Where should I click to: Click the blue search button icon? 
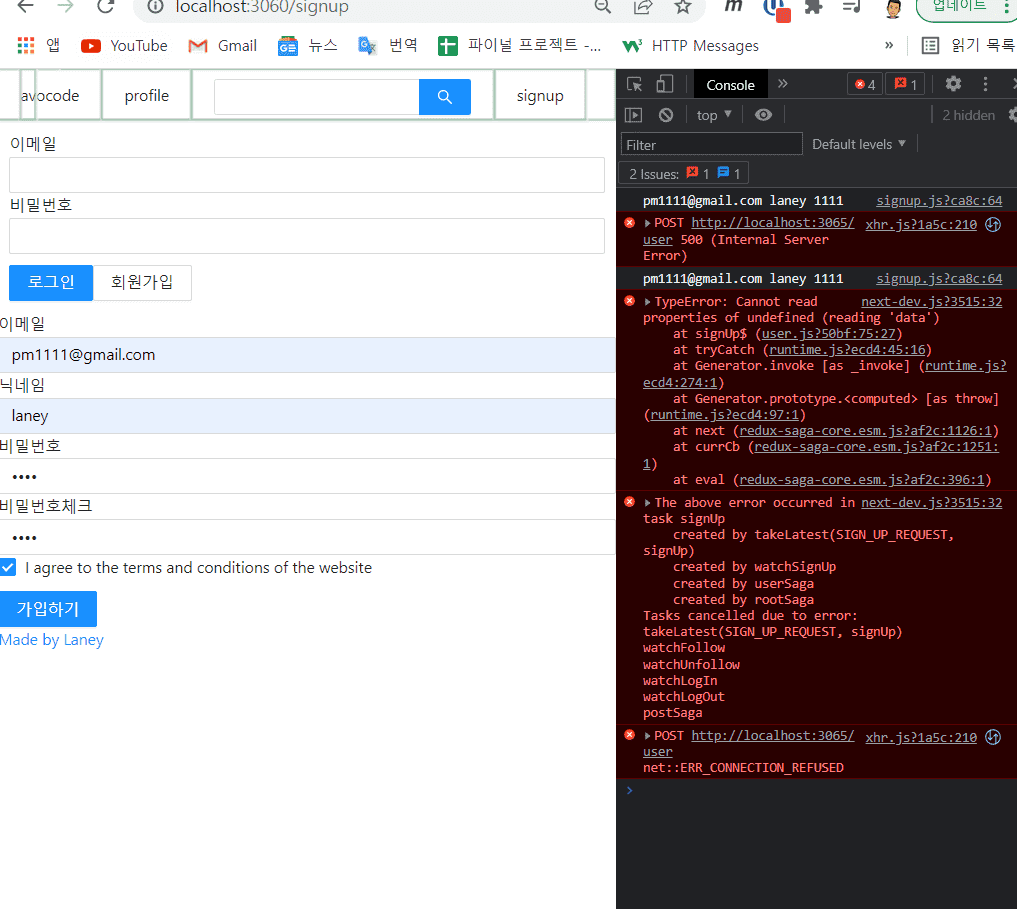[x=444, y=97]
